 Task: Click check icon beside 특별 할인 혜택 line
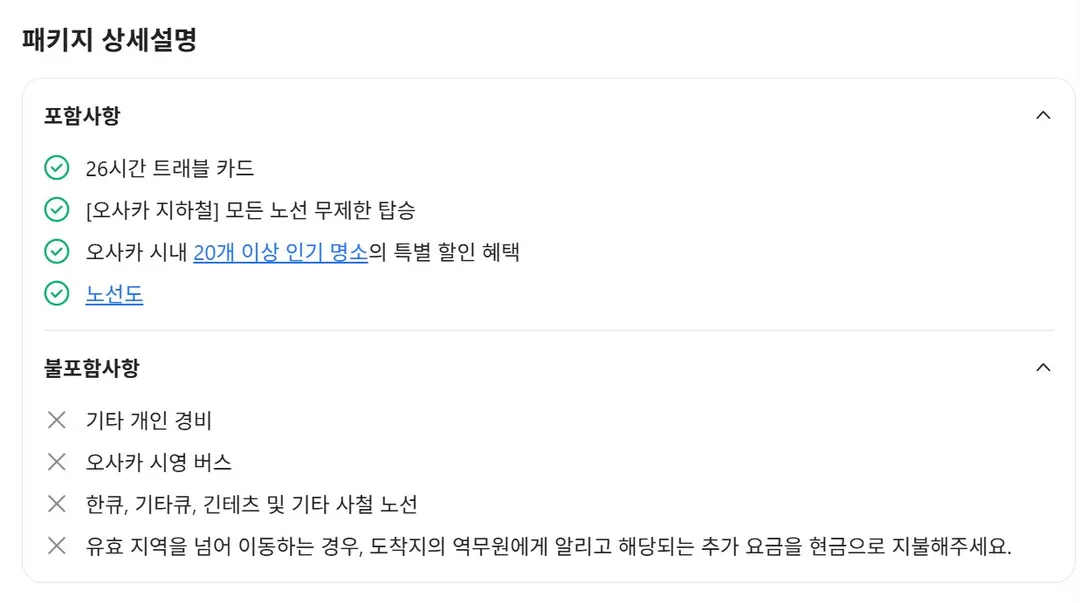coord(56,252)
